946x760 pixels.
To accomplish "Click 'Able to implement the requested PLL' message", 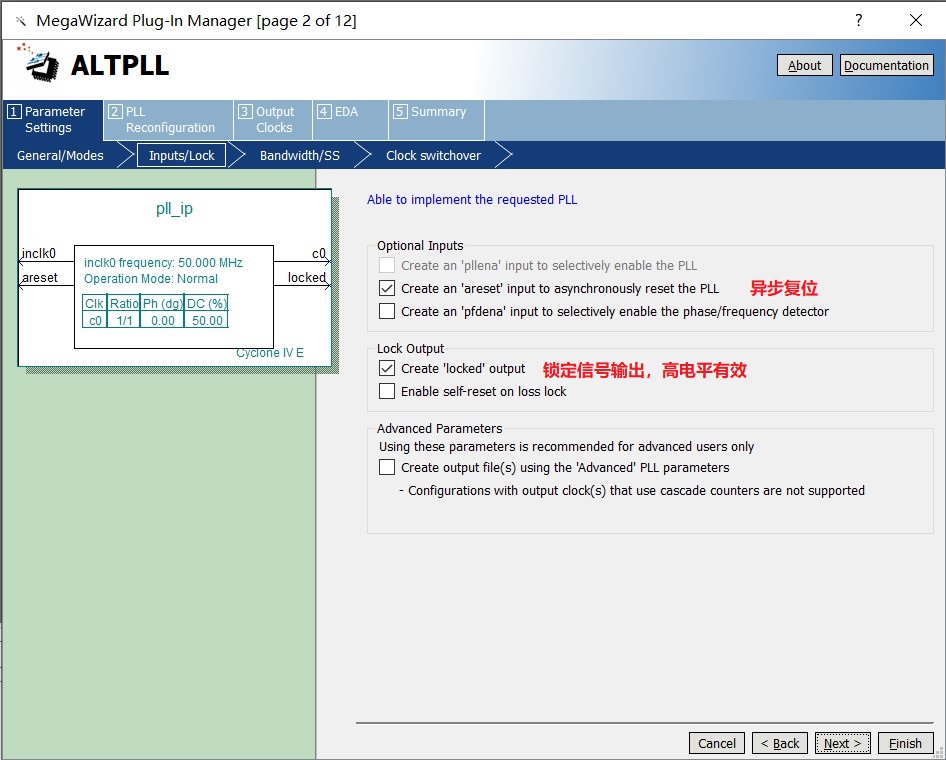I will [x=472, y=200].
